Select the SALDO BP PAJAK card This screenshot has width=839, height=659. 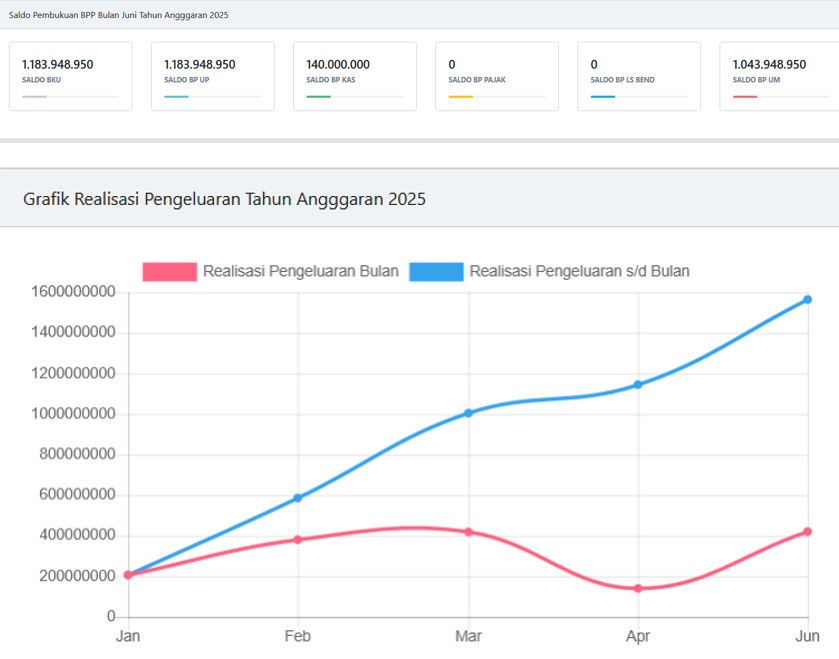pyautogui.click(x=496, y=75)
